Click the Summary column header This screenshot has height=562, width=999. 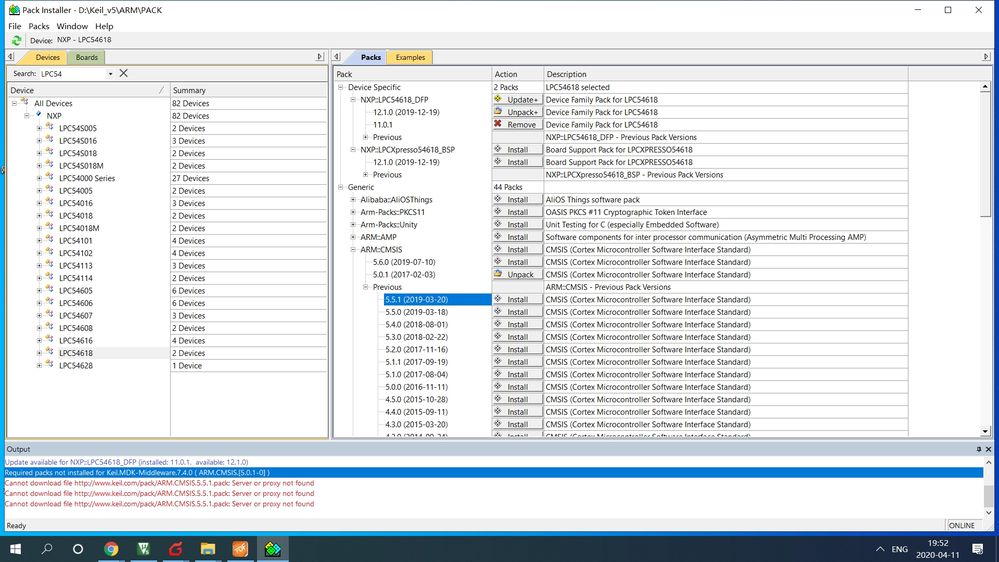(x=248, y=90)
